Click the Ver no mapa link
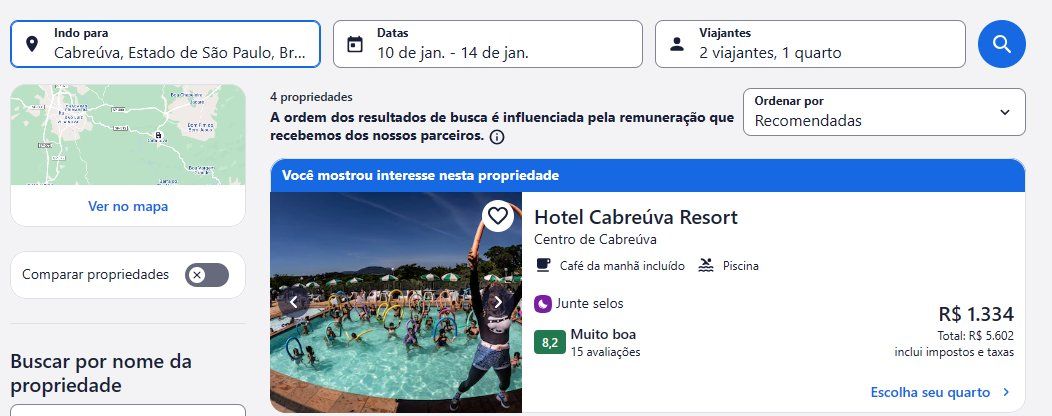Screen dimensions: 1052x416 127,207
